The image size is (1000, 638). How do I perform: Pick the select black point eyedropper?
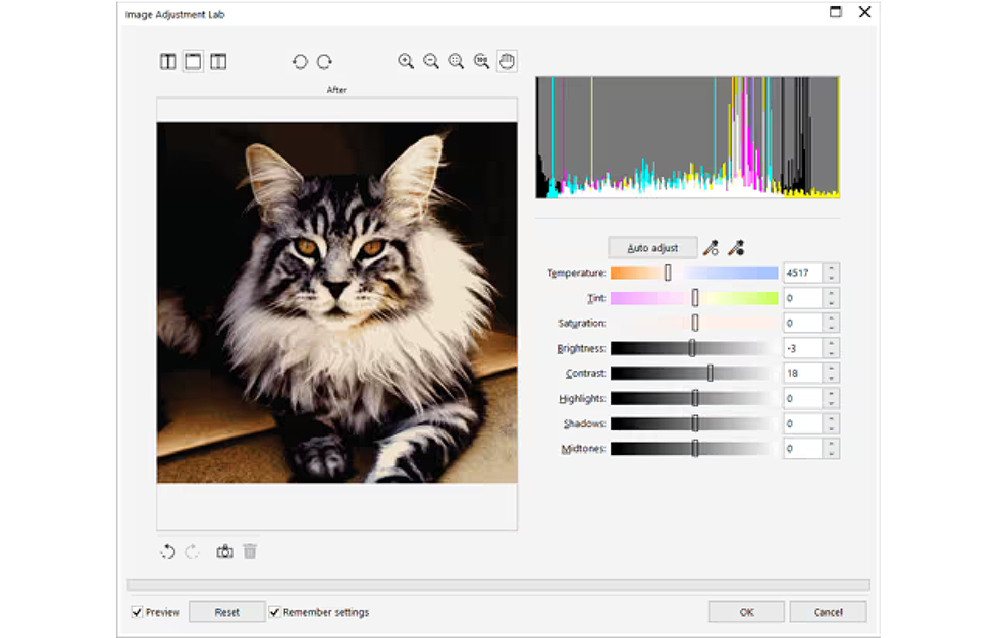(x=735, y=248)
